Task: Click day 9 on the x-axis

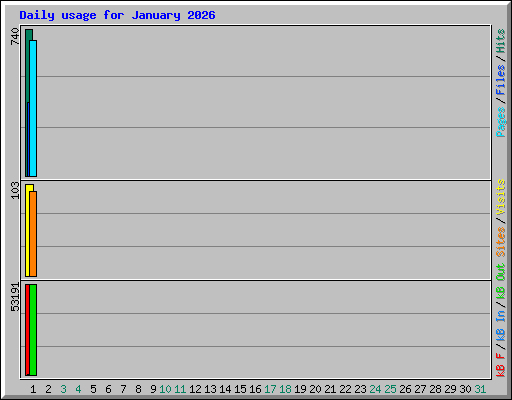Action: coord(153,389)
